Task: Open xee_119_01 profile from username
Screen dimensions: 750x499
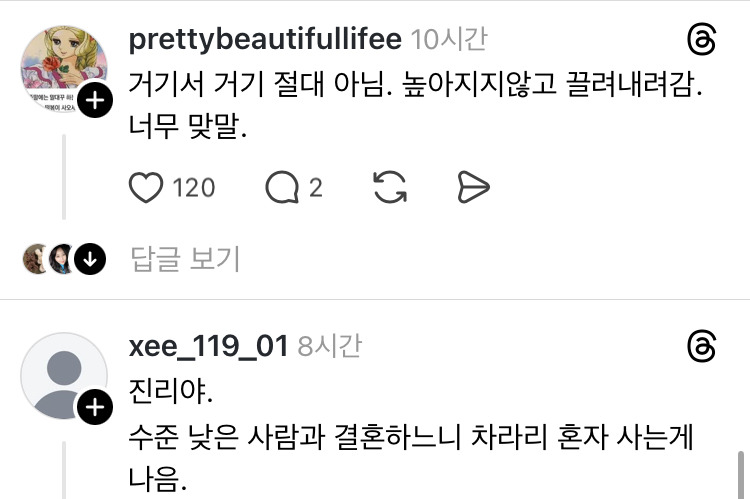Action: [x=208, y=347]
